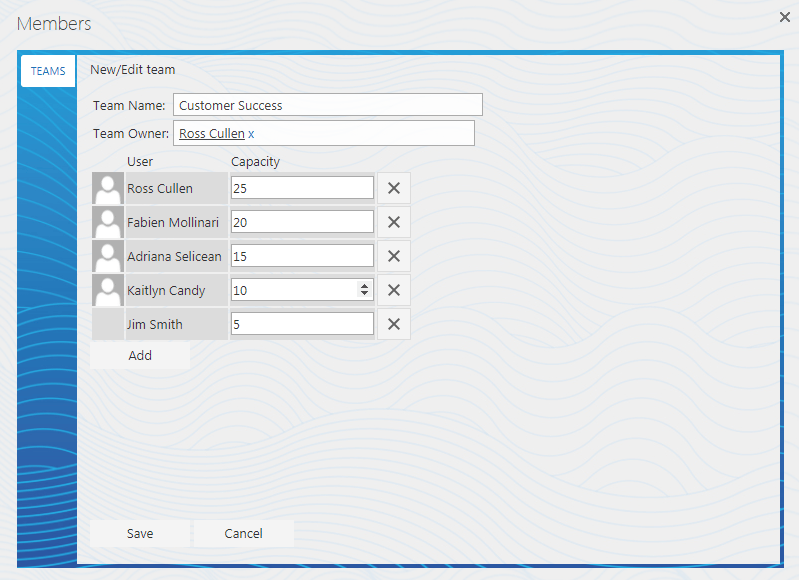Viewport: 799px width, 580px height.
Task: Select the Fabien Mollinari user name
Action: point(173,223)
